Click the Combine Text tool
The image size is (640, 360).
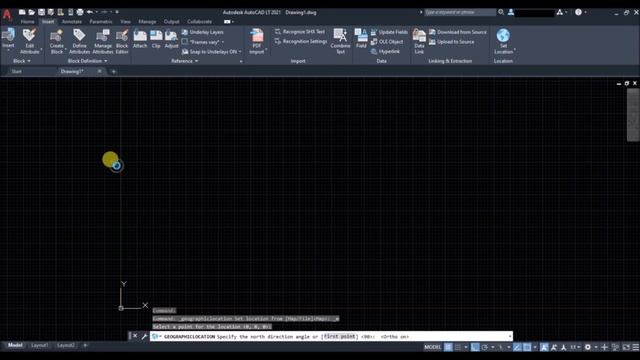(340, 41)
